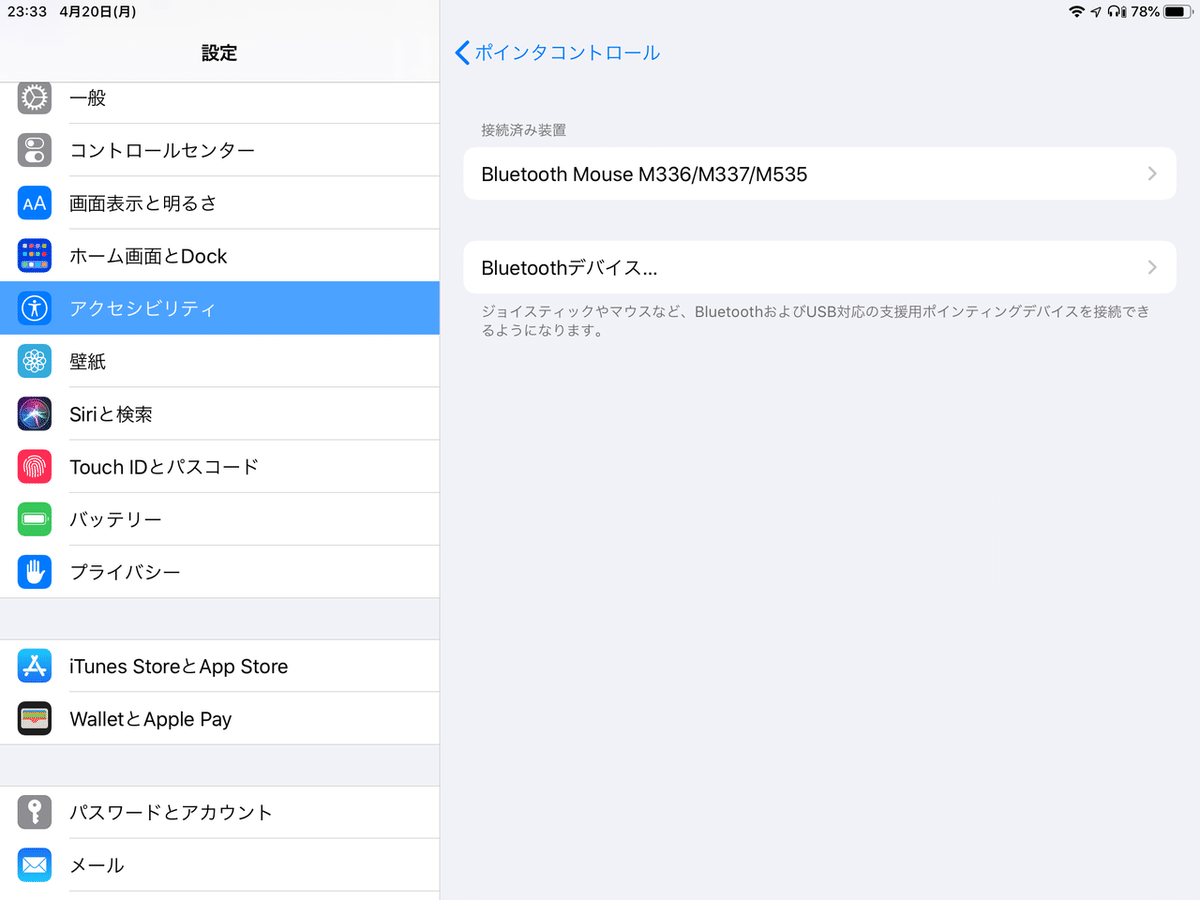The image size is (1200, 900).
Task: Open 一般 settings
Action: pos(220,98)
